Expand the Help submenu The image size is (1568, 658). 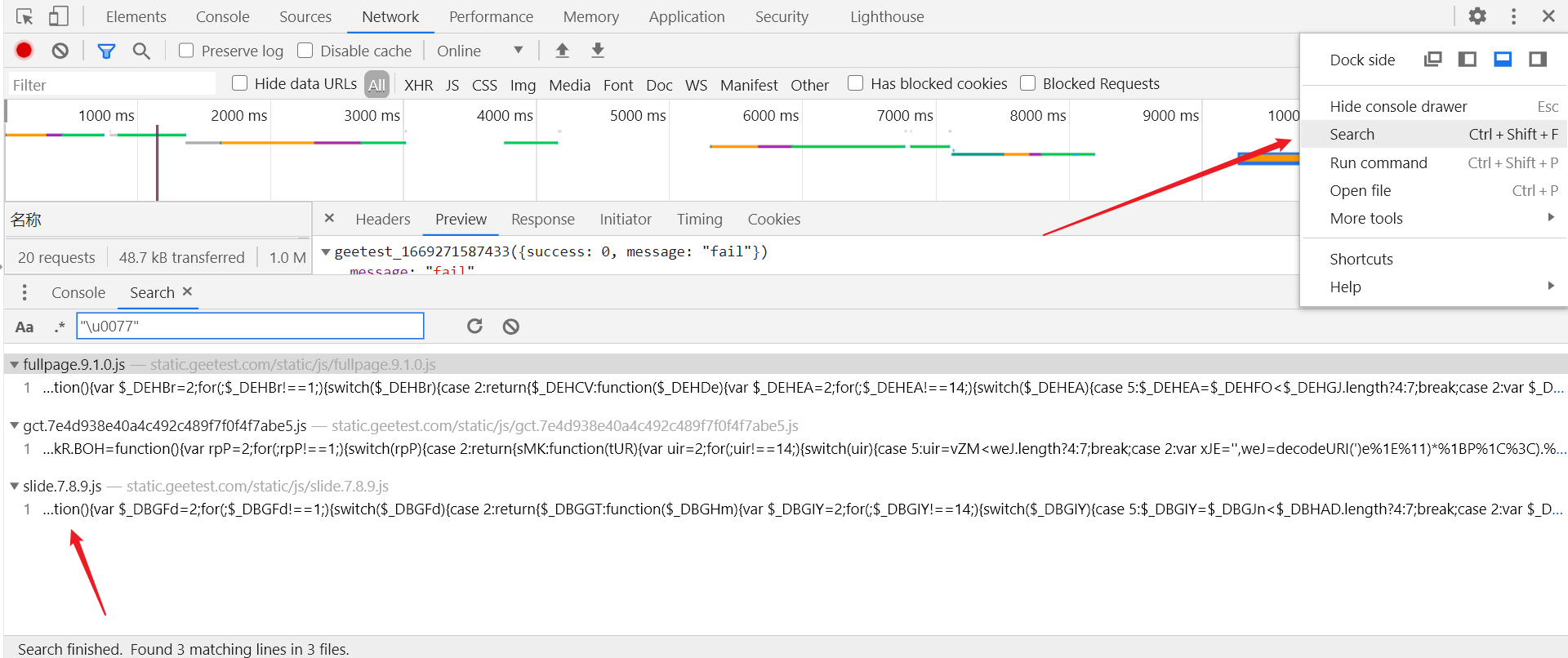(1433, 287)
